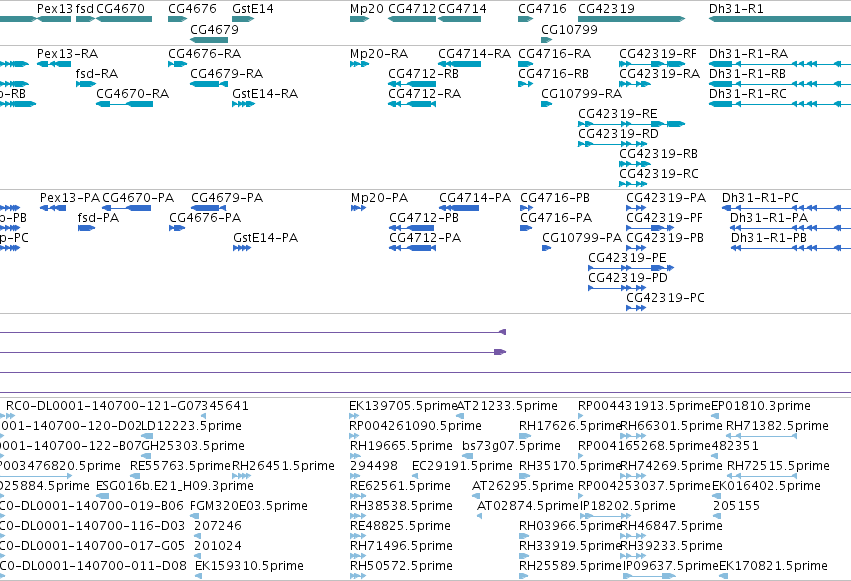Click EST FGM320E03.5prime
The height and width of the screenshot is (581, 851).
pos(249,506)
